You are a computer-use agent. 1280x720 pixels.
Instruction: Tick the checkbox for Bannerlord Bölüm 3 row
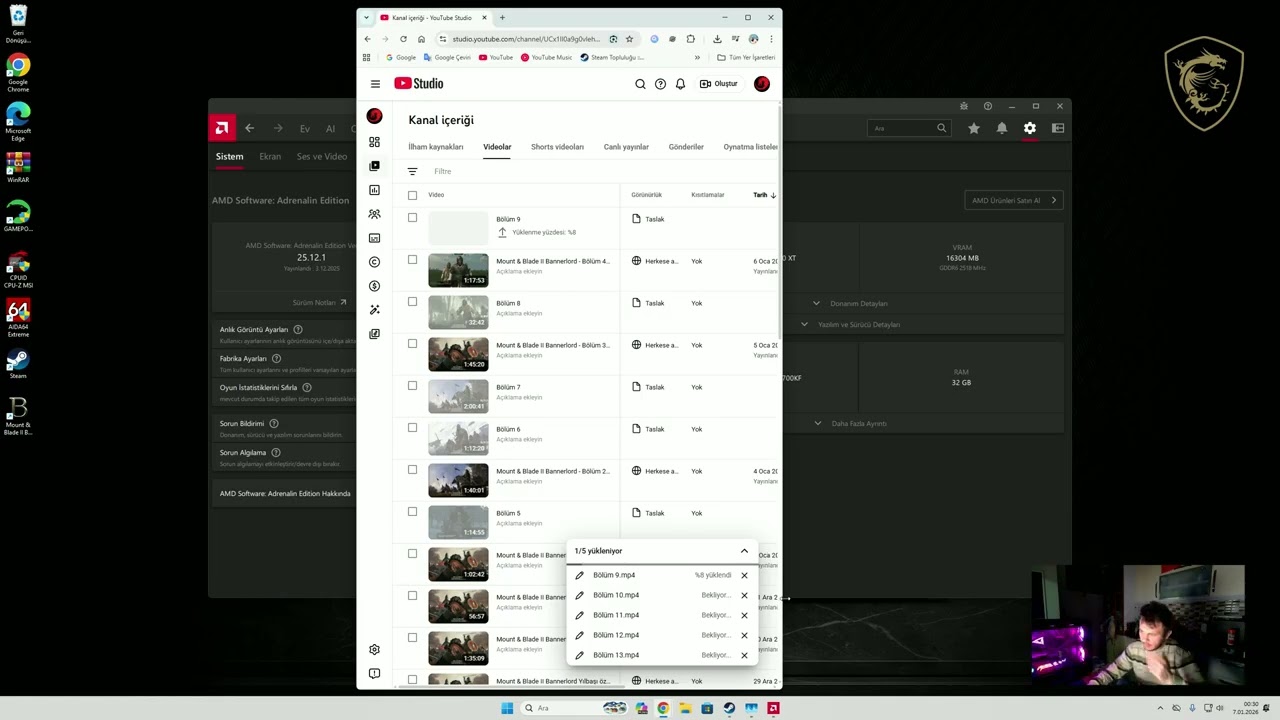tap(412, 344)
